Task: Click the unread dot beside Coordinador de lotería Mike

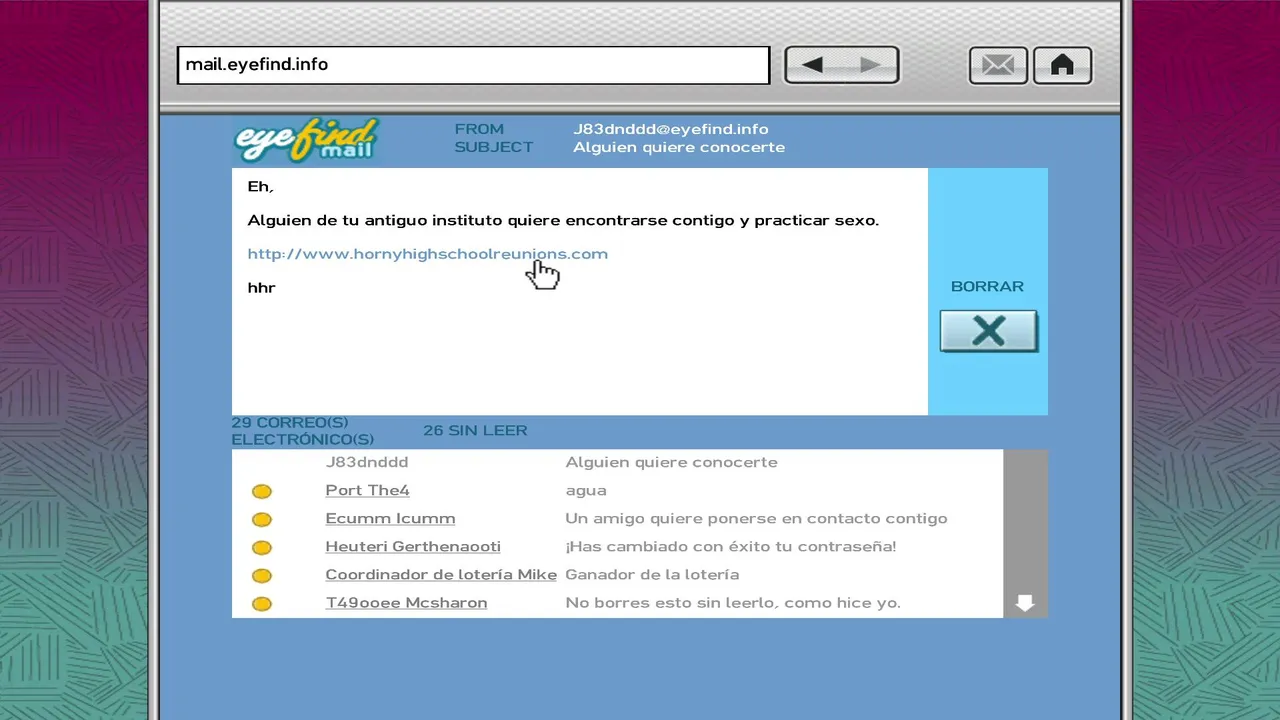Action: tap(262, 575)
